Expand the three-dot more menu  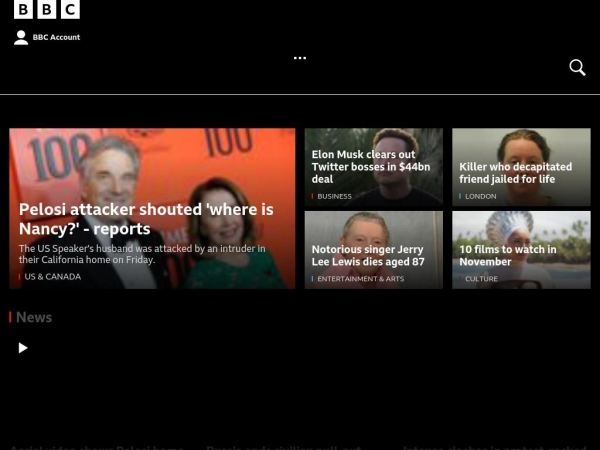pyautogui.click(x=300, y=58)
